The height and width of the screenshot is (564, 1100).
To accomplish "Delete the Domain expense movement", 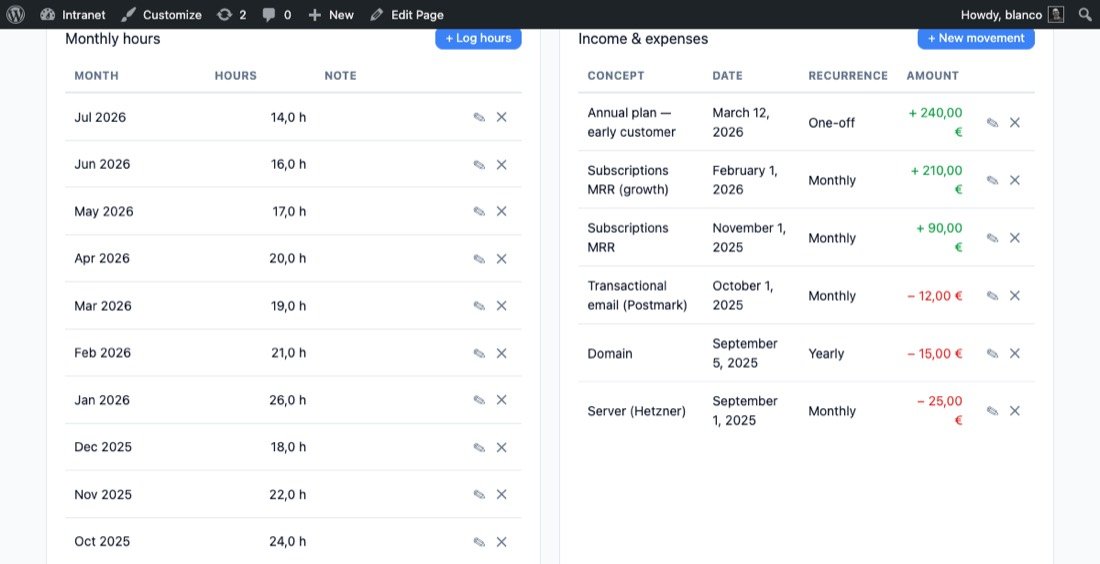I will pyautogui.click(x=1015, y=354).
